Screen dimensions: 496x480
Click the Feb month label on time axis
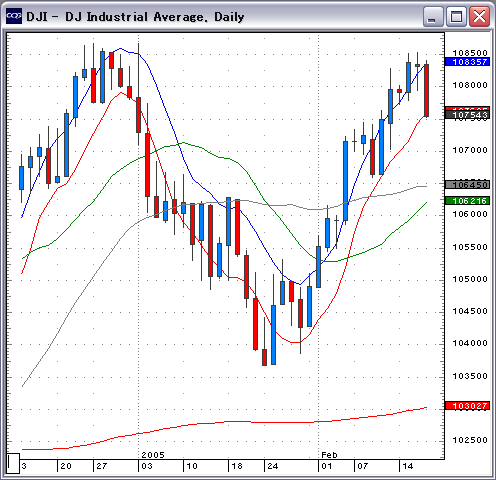coord(329,455)
